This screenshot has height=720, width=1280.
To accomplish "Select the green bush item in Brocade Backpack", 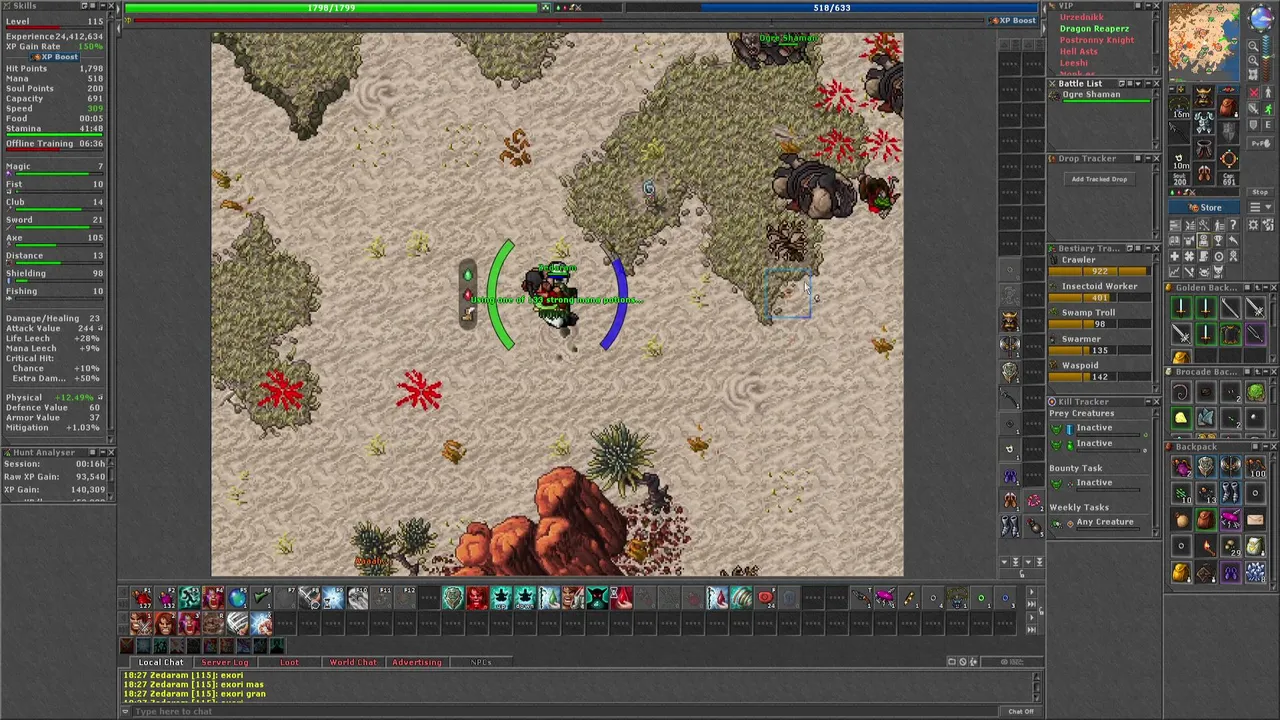I will tap(1256, 392).
